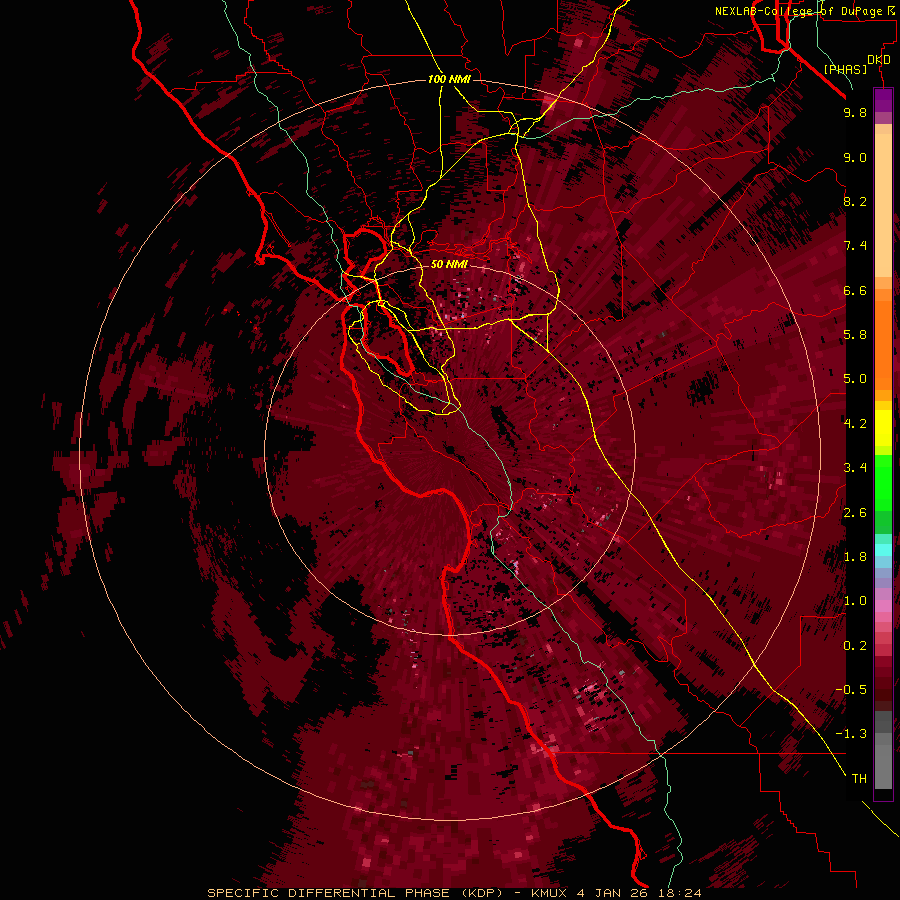The image size is (900, 900).
Task: Pick the yellow band on the color bar
Action: (x=883, y=428)
